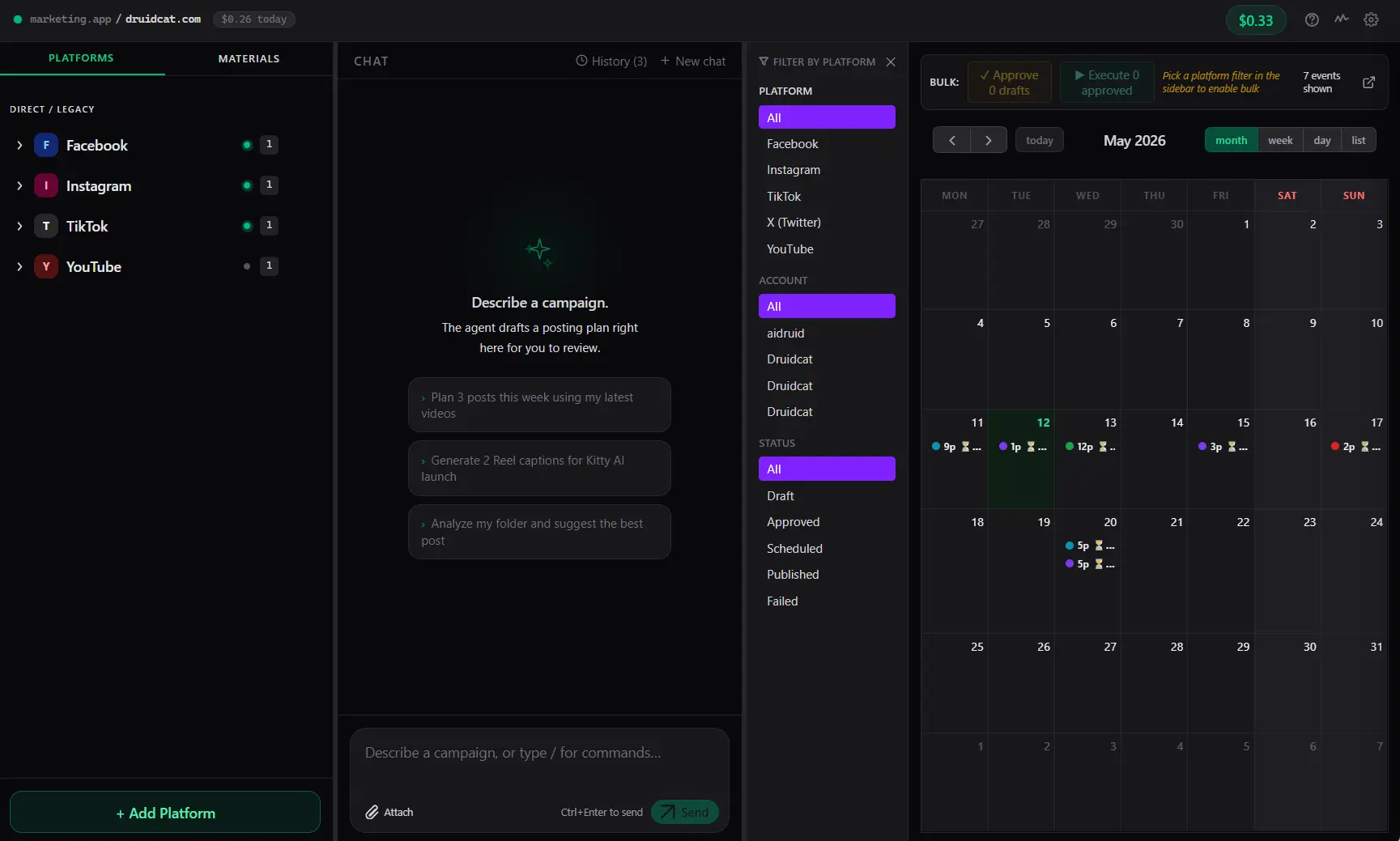
Task: Expand the Instagram platform row
Action: 19,185
